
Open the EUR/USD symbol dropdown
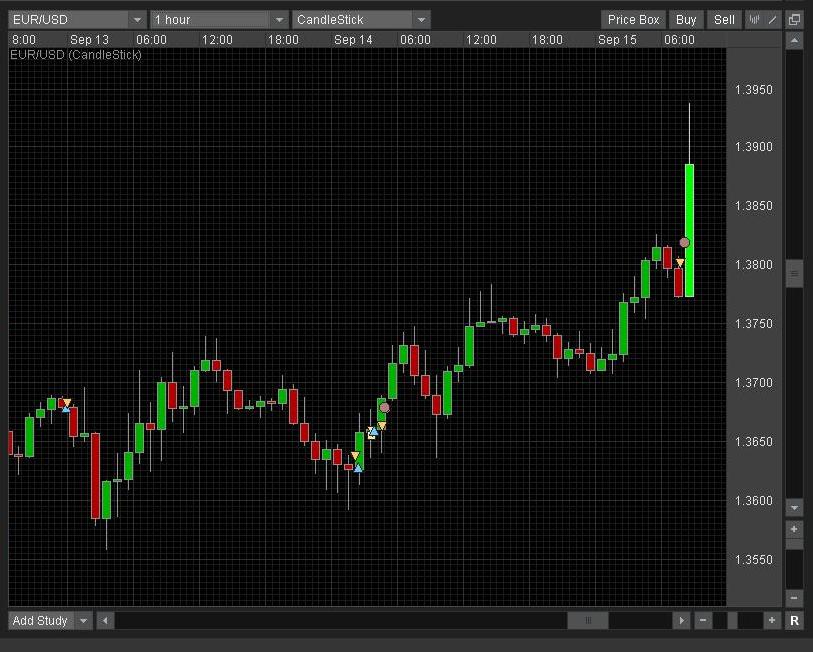[137, 20]
